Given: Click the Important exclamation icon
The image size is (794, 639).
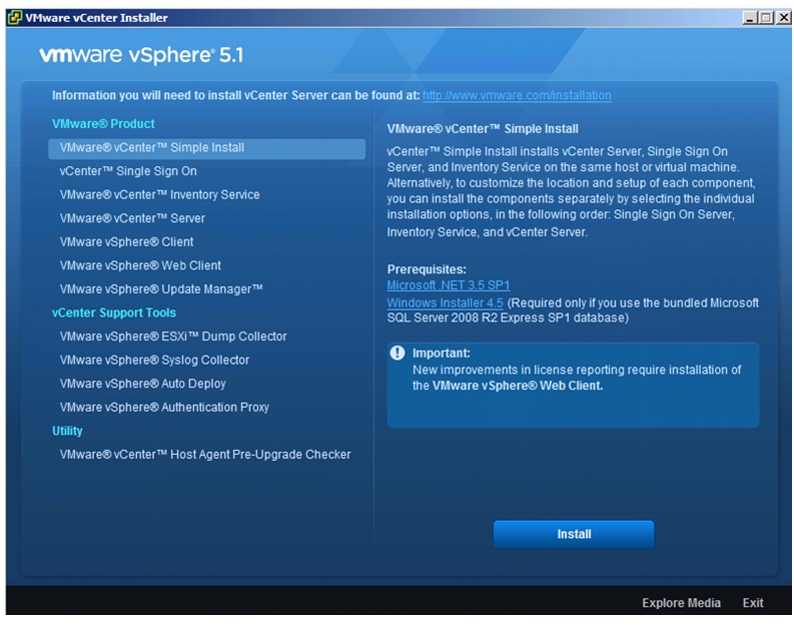Looking at the screenshot, I should (x=398, y=353).
